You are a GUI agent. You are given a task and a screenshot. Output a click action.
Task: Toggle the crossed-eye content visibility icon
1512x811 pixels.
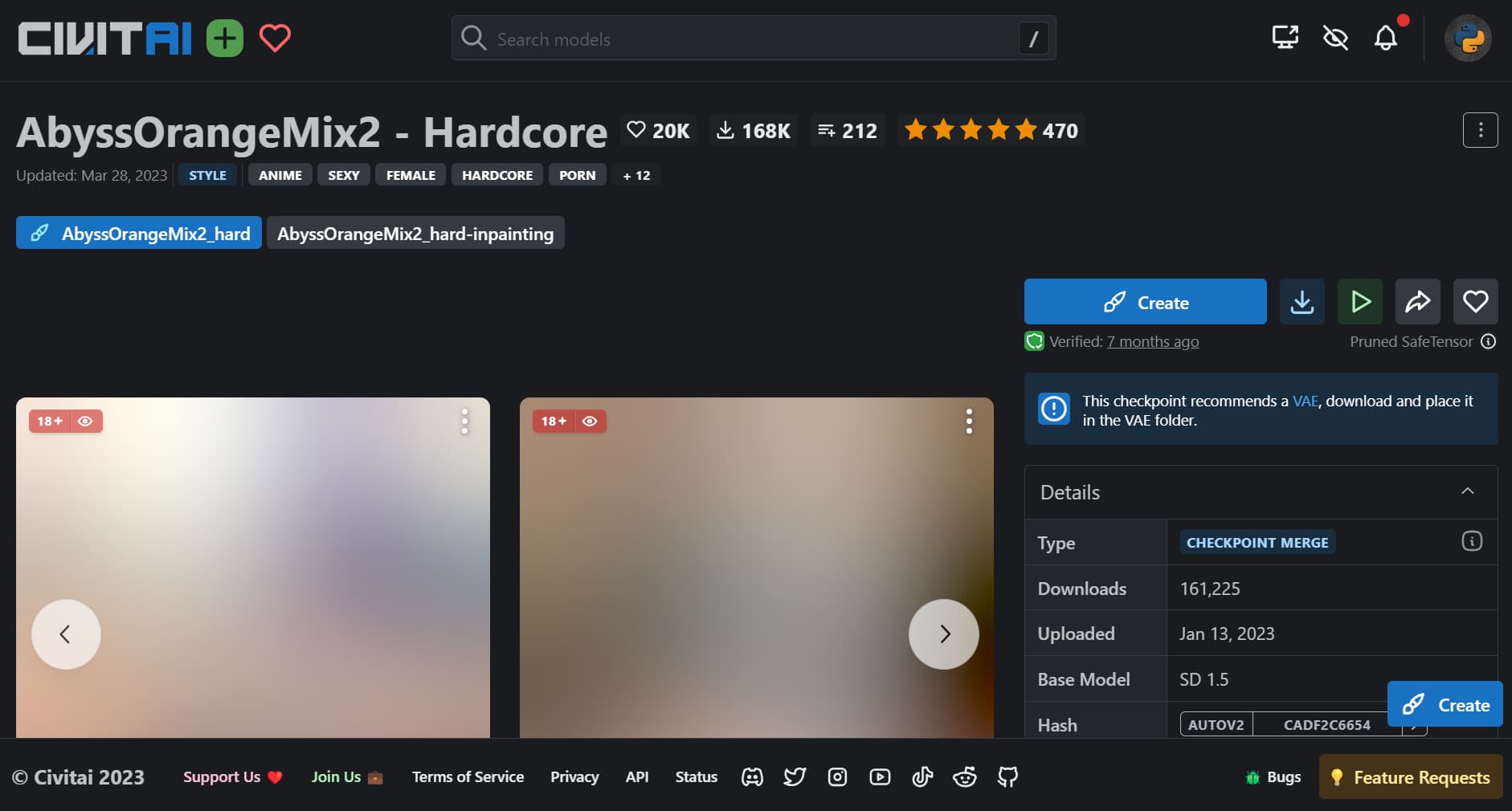1335,38
